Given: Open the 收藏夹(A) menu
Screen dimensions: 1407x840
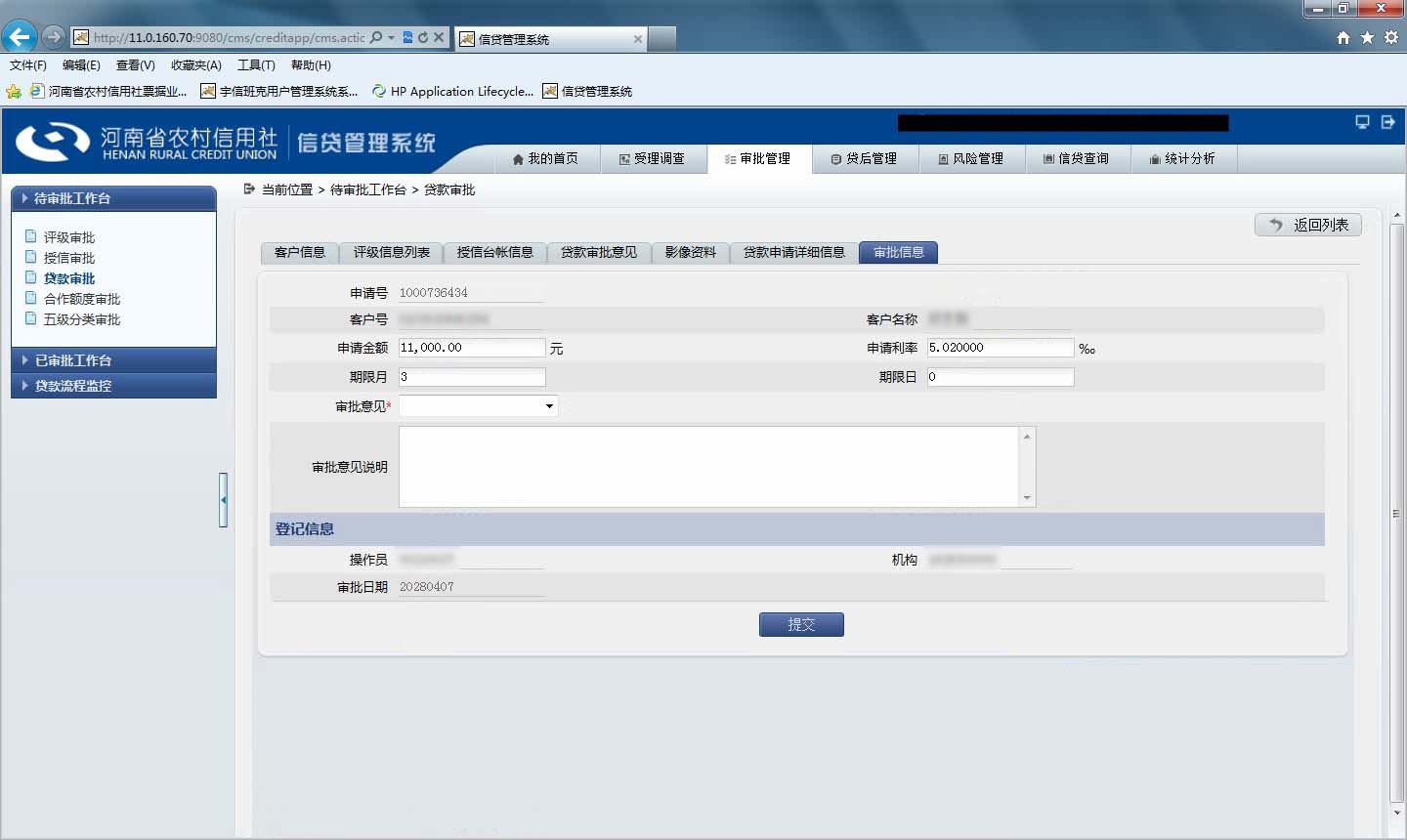Looking at the screenshot, I should tap(195, 65).
